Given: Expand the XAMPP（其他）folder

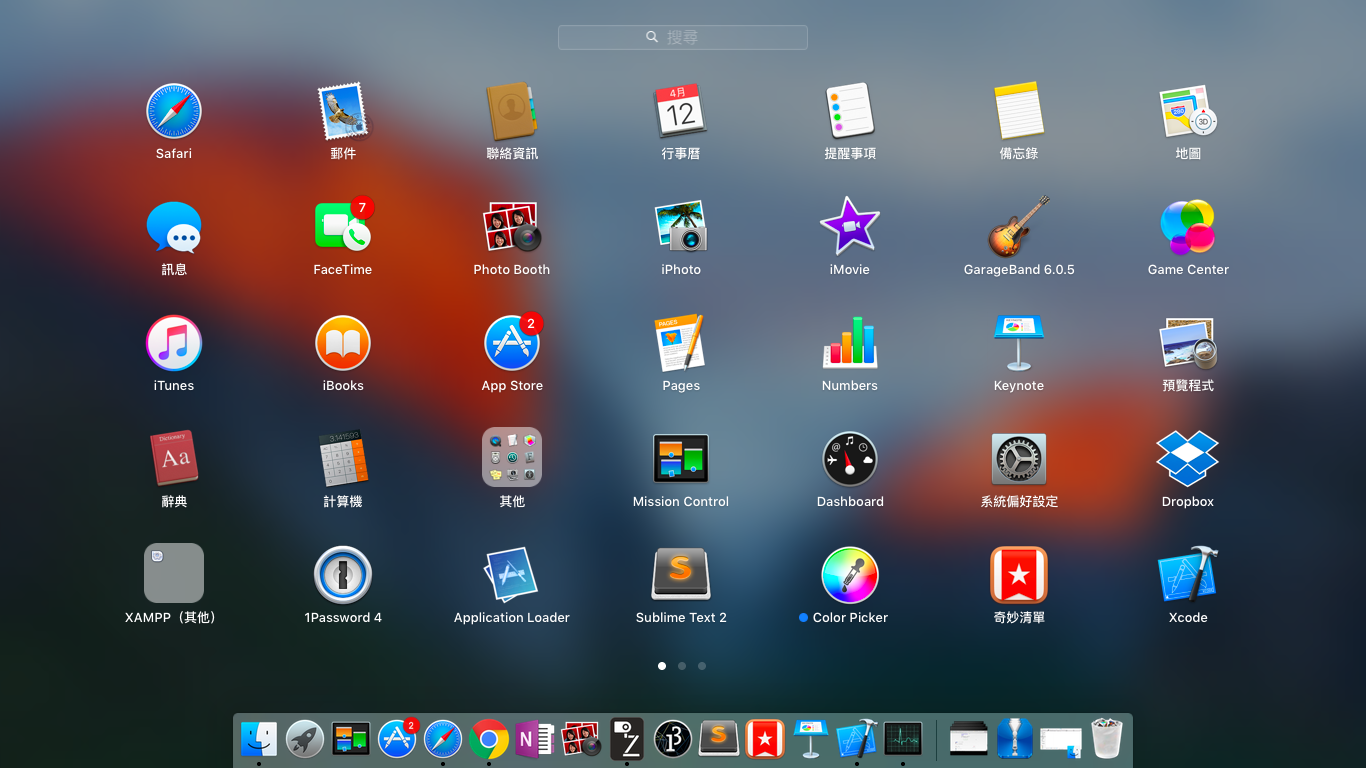Looking at the screenshot, I should coord(174,574).
